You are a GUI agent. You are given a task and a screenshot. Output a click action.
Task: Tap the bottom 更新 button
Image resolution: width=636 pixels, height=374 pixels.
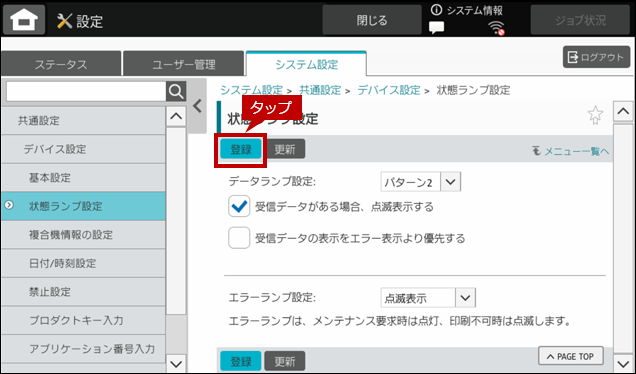pos(285,361)
